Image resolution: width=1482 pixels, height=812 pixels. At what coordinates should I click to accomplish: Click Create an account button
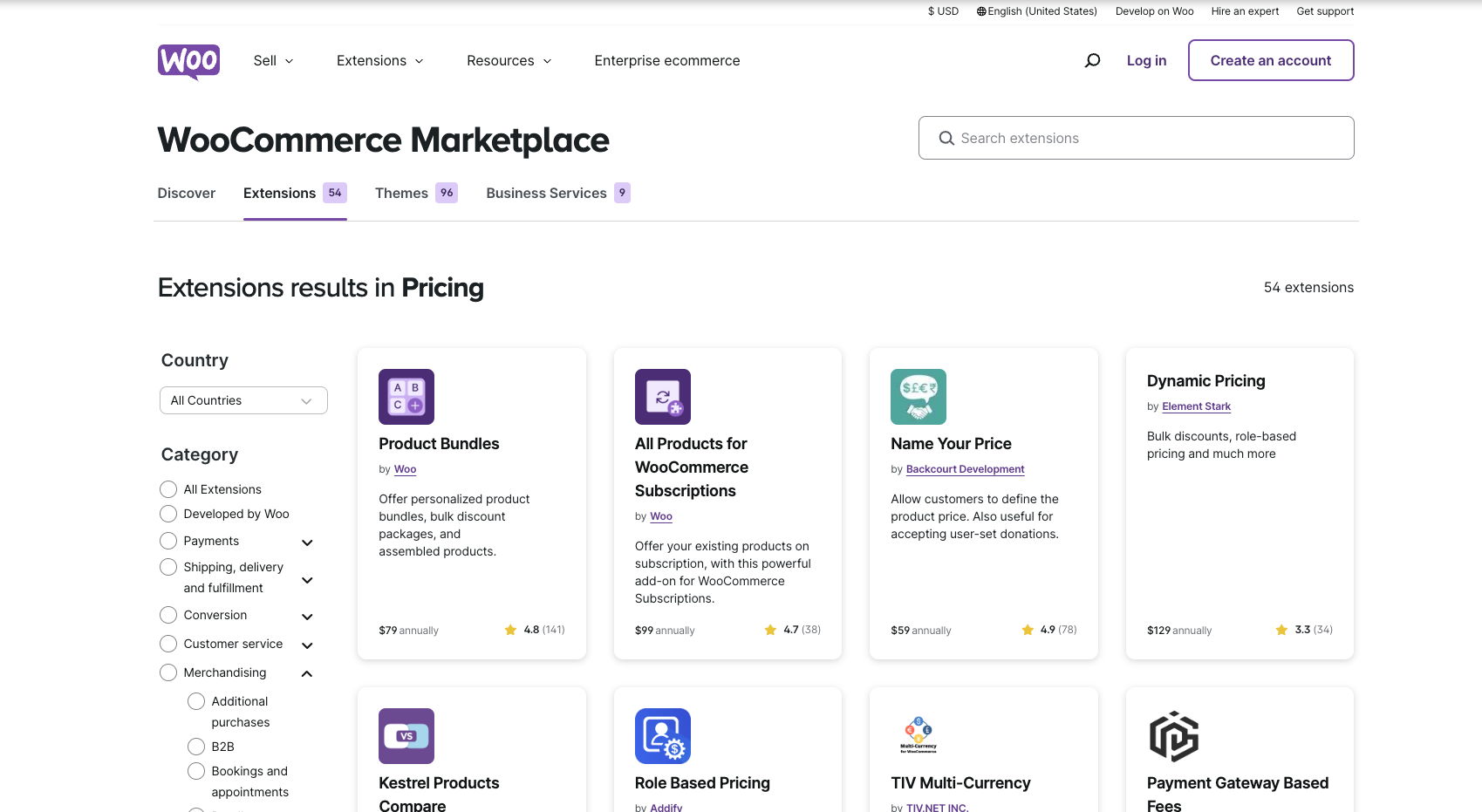(1271, 60)
